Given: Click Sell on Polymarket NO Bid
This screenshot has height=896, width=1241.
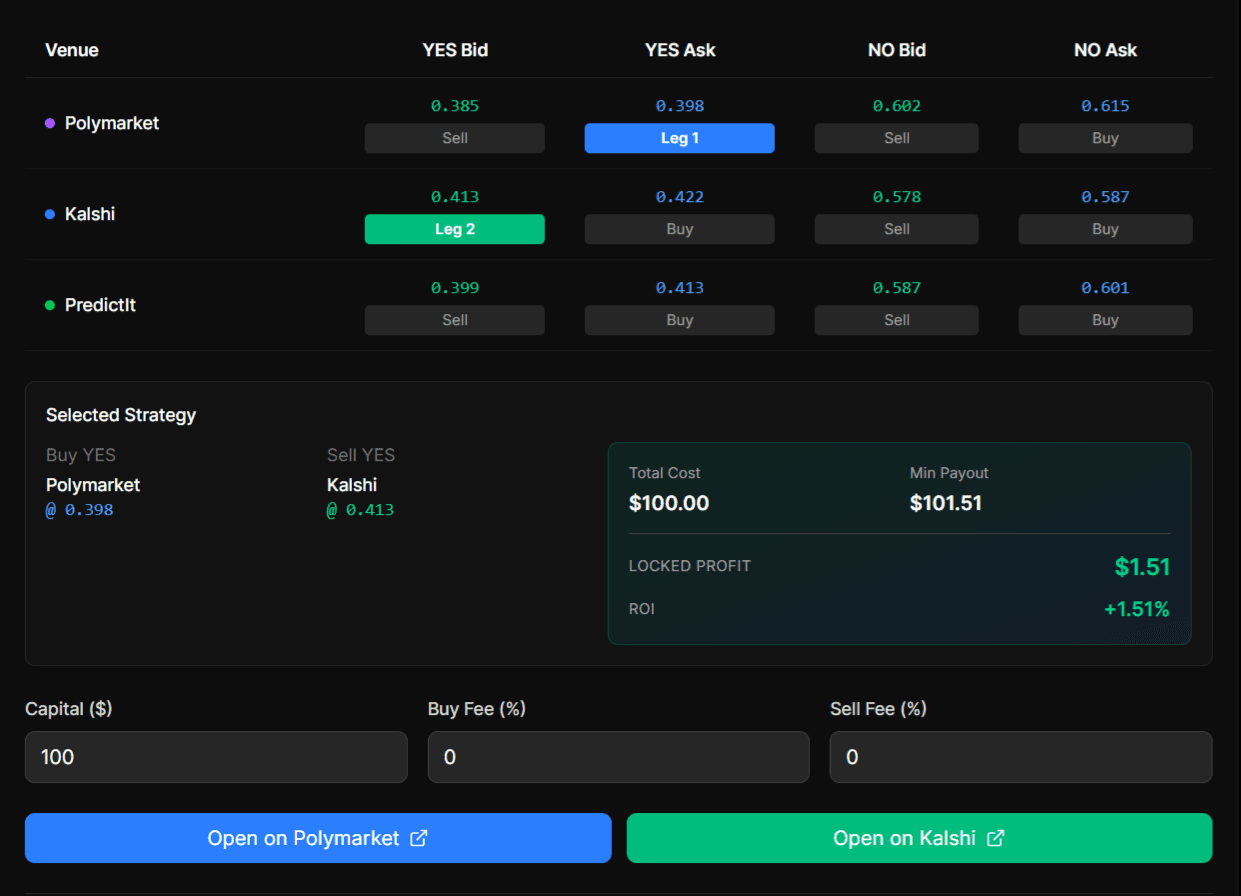Looking at the screenshot, I should coord(896,138).
